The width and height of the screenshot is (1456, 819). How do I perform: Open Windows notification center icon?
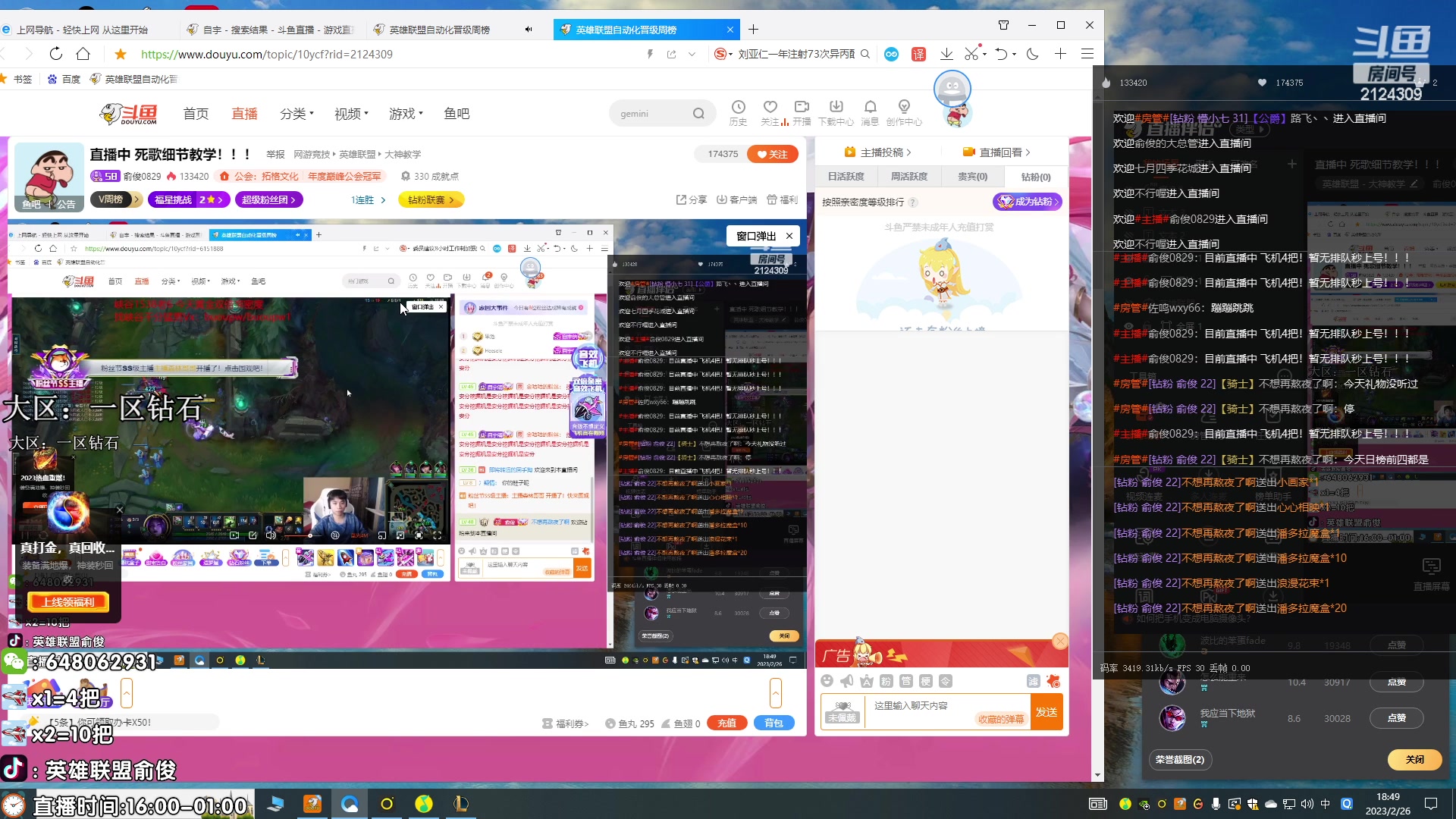(x=1431, y=804)
